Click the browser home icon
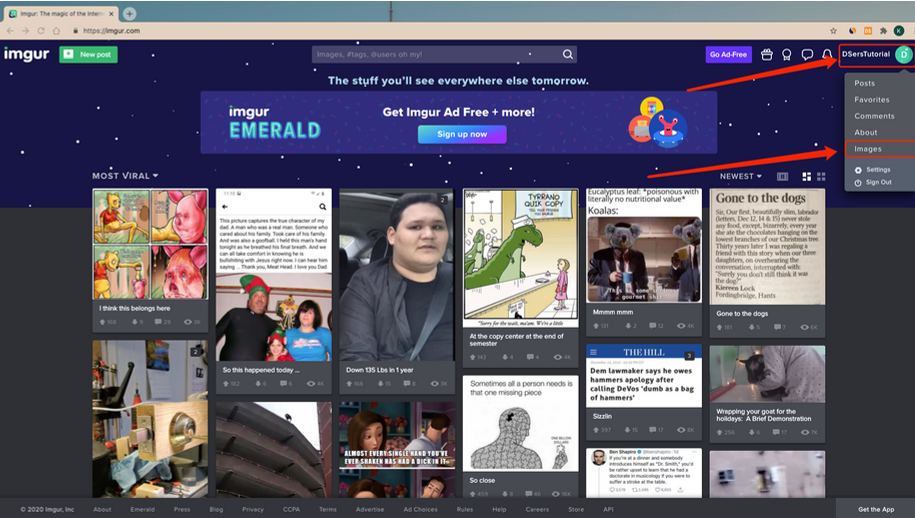915x518 pixels. point(56,31)
